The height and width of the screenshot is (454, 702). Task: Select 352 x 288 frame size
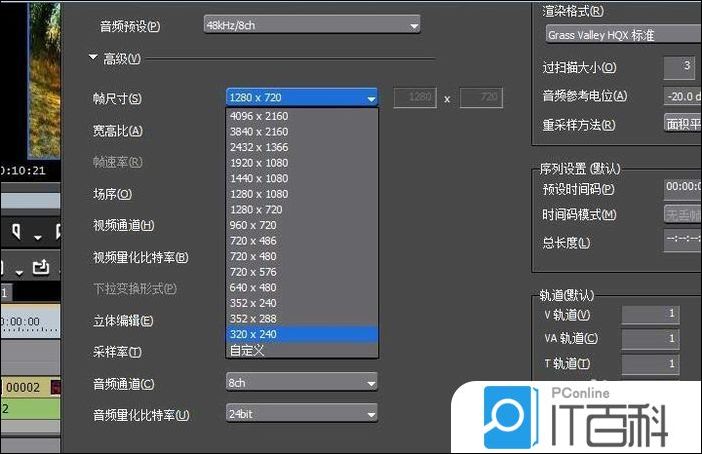click(x=302, y=318)
